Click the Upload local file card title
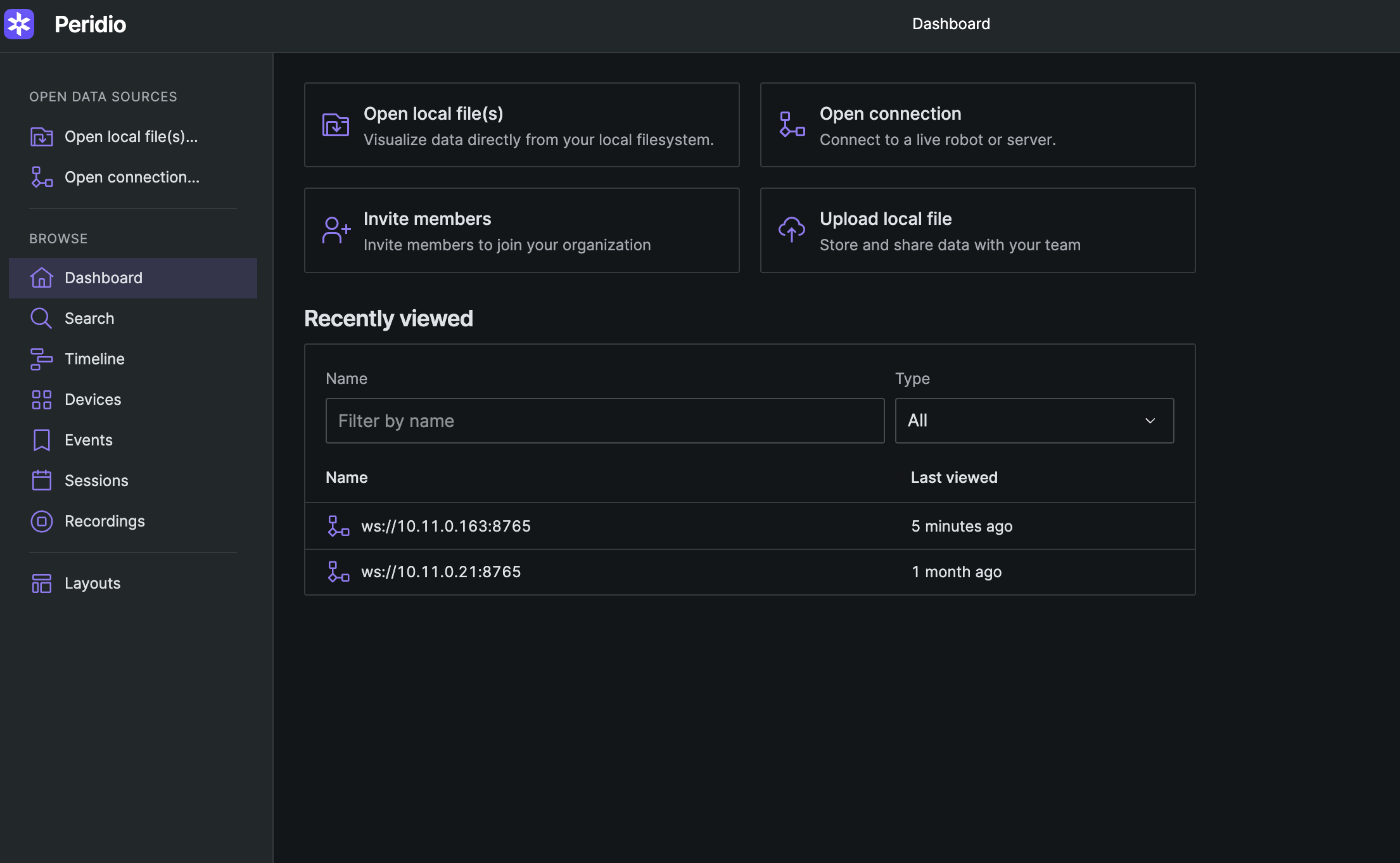The width and height of the screenshot is (1400, 863). pyautogui.click(x=885, y=219)
